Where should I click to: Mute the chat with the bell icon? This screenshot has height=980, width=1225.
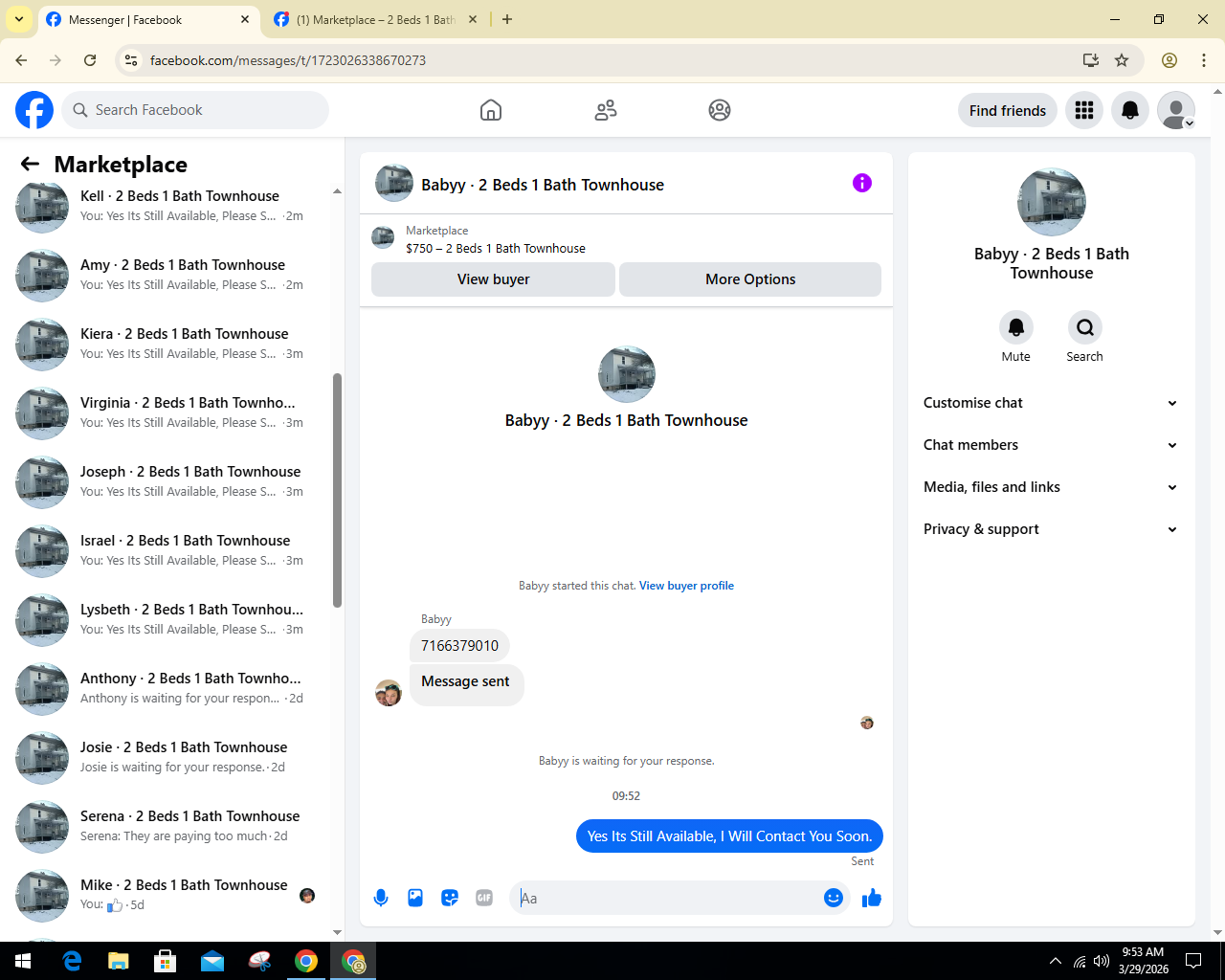pyautogui.click(x=1016, y=327)
